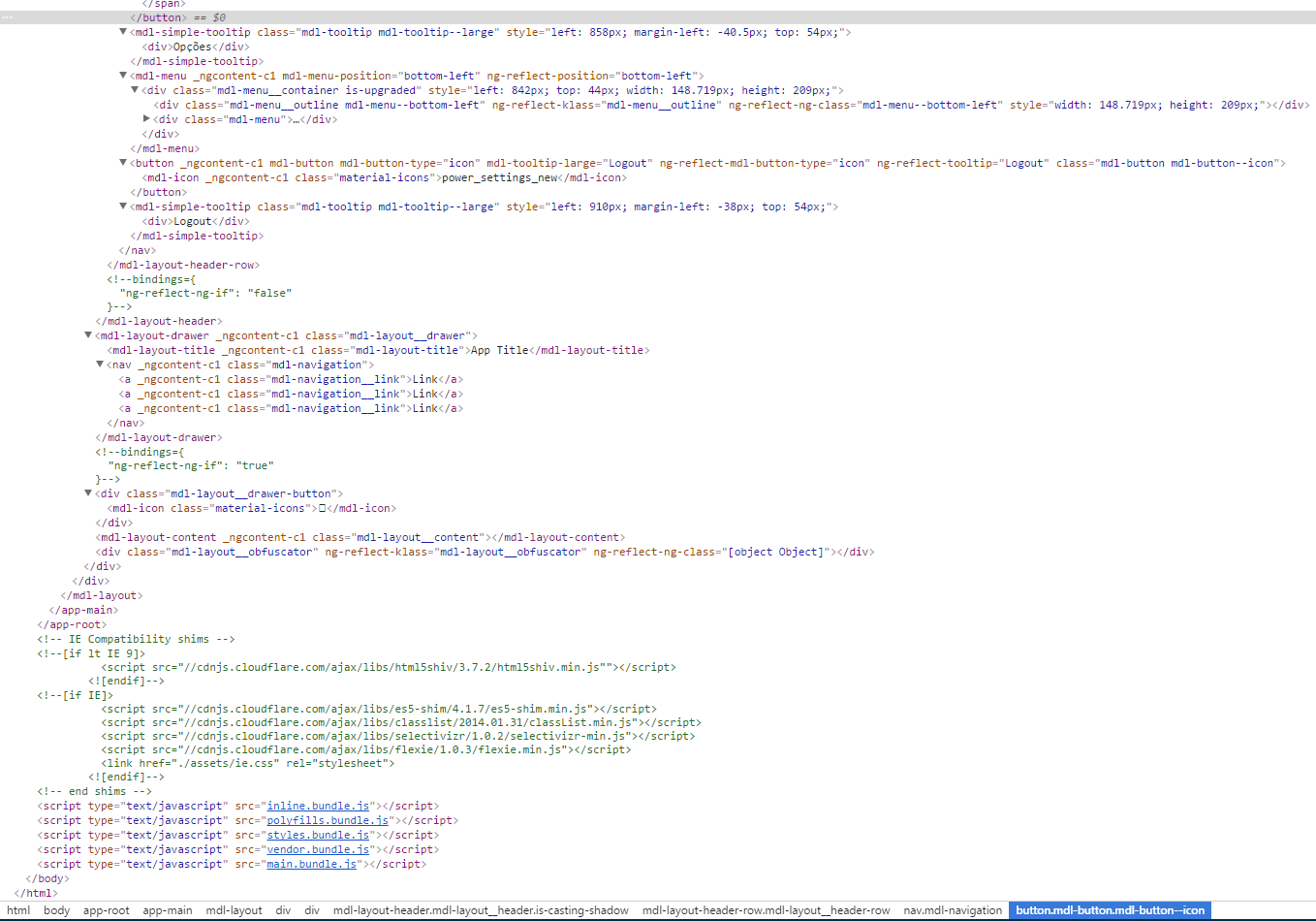The height and width of the screenshot is (921, 1316).
Task: Jump to app-main in the breadcrumb bar
Action: point(168,910)
